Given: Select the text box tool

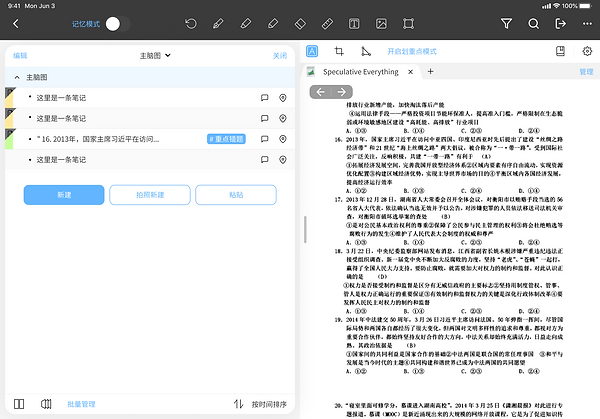Looking at the screenshot, I should tap(354, 24).
